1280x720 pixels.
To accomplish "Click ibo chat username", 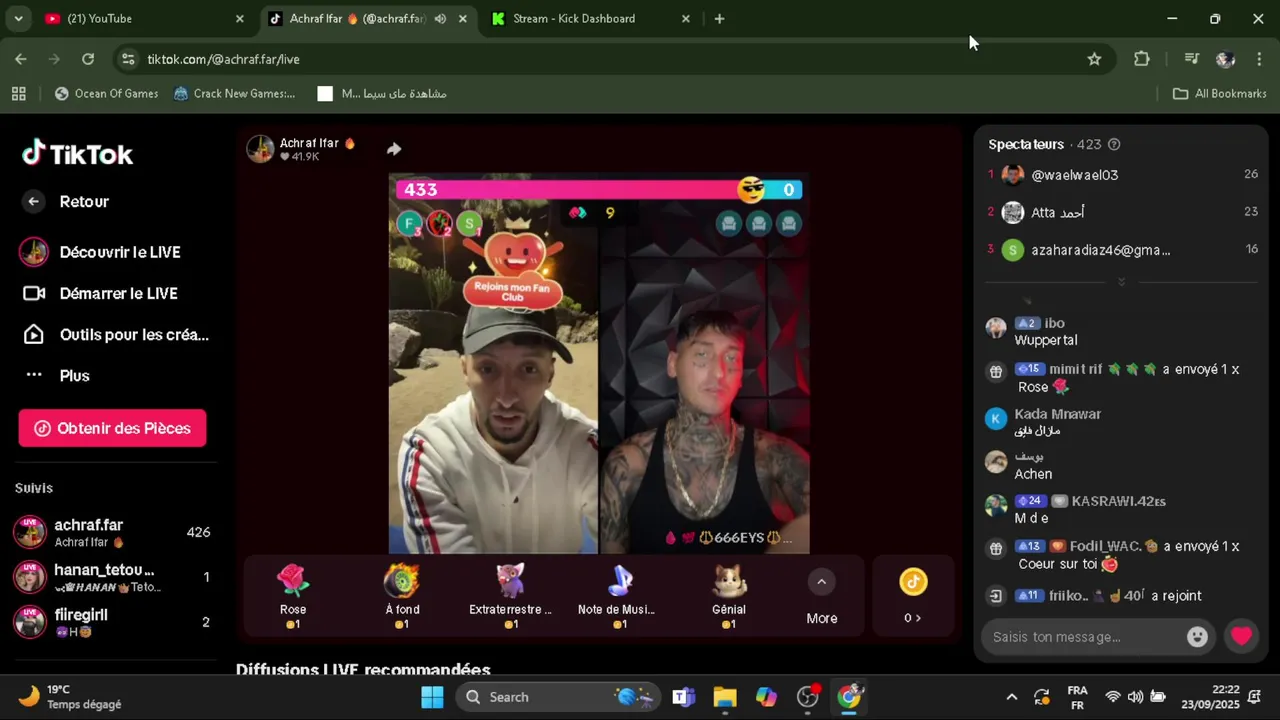I will click(1054, 323).
